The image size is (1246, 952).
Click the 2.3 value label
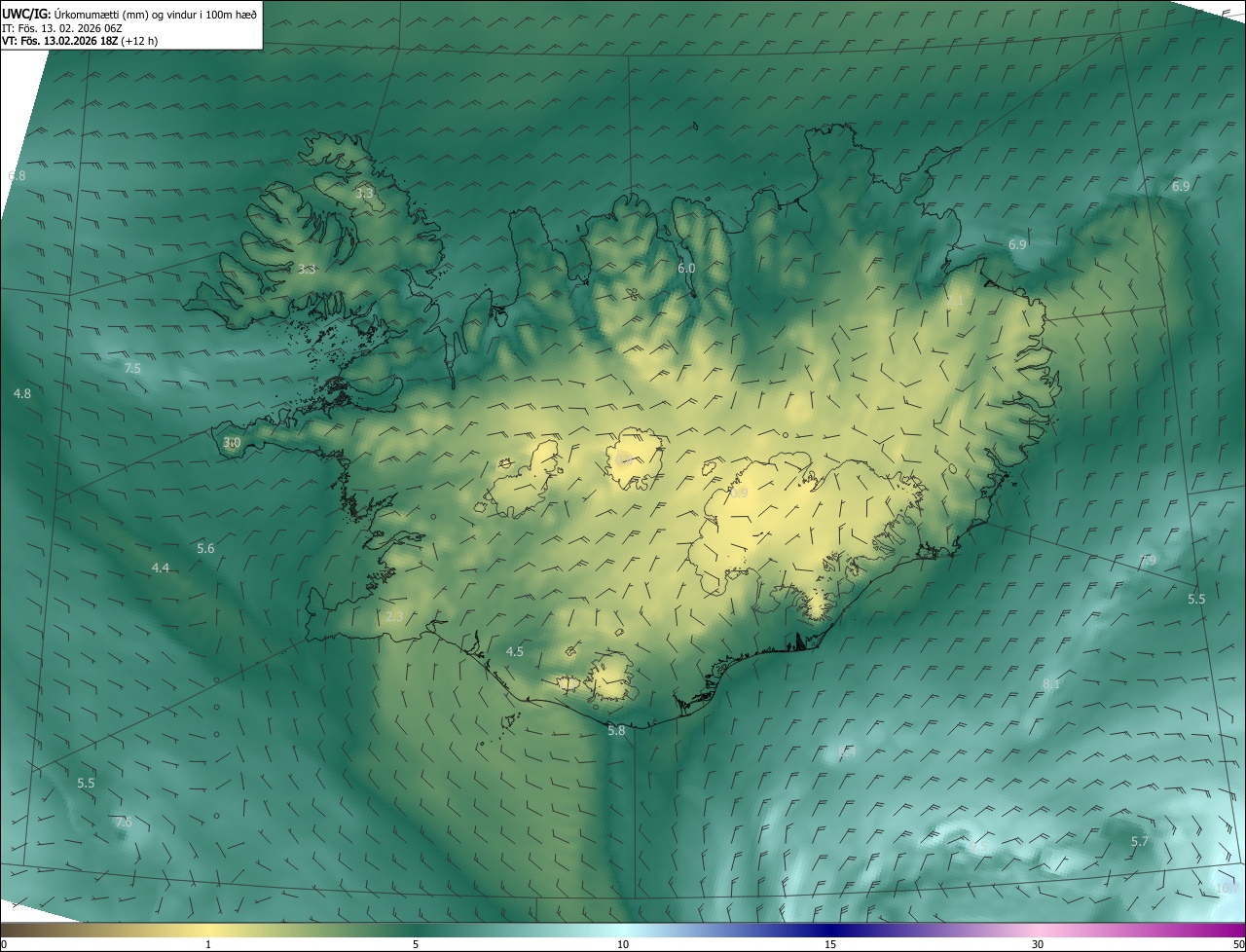394,616
